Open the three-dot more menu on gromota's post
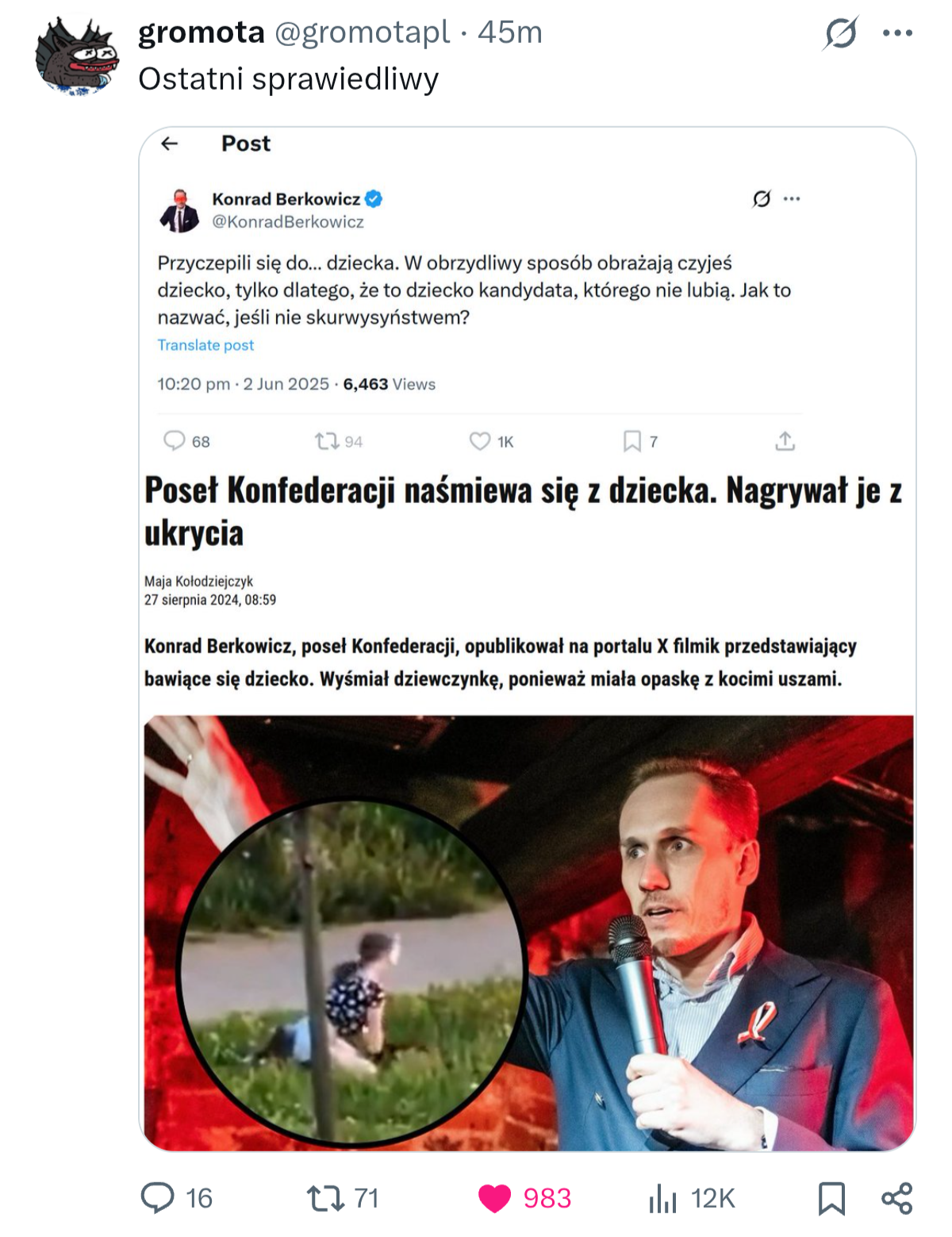 click(897, 33)
